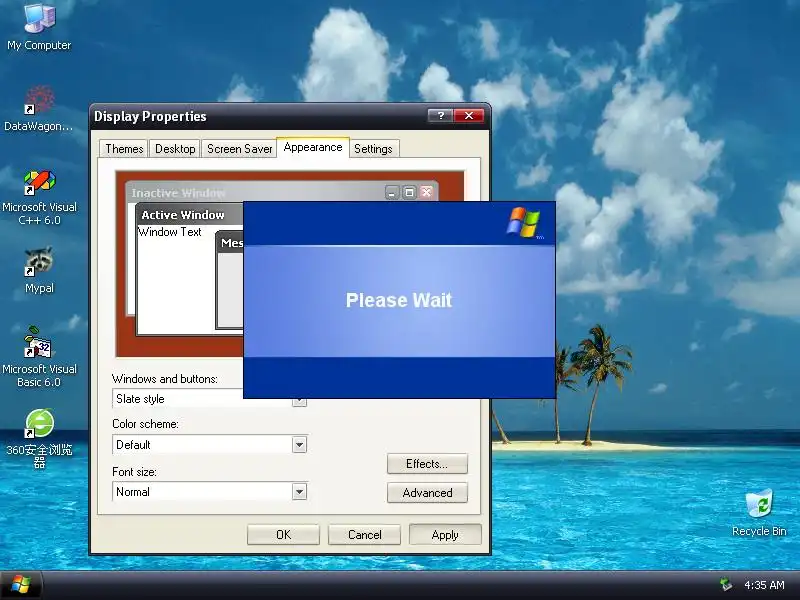Screen dimensions: 800x600
Task: Click the Display Properties title bar text
Action: (x=151, y=116)
